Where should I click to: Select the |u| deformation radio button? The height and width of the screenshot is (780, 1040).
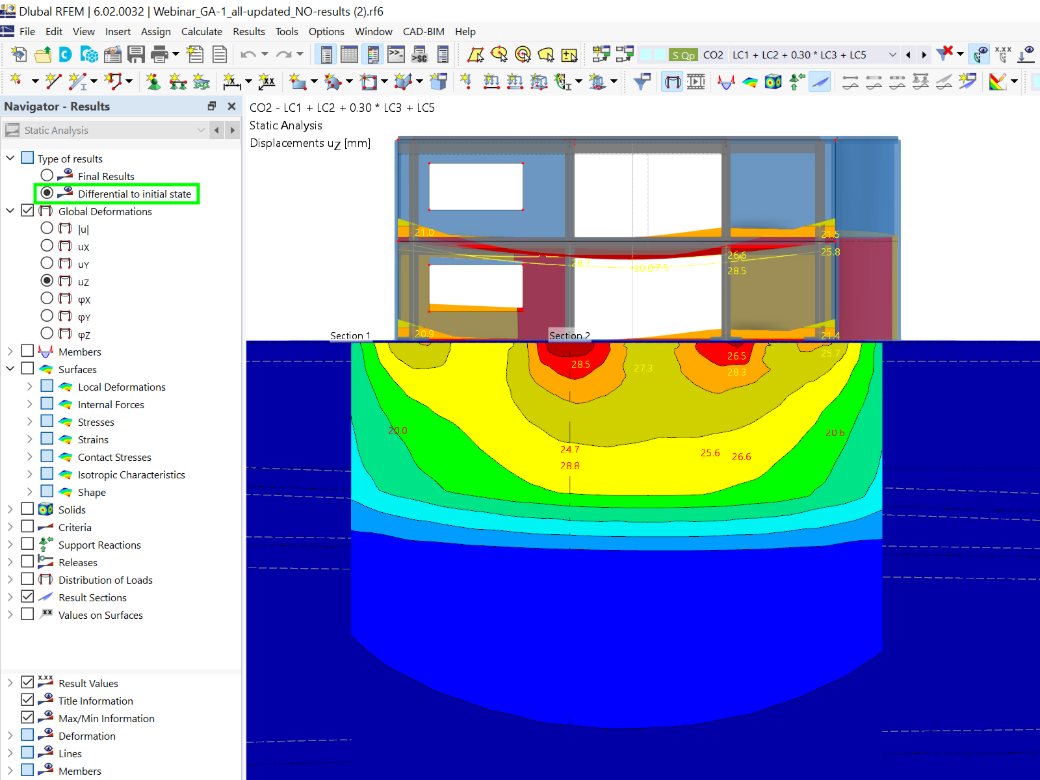point(46,228)
